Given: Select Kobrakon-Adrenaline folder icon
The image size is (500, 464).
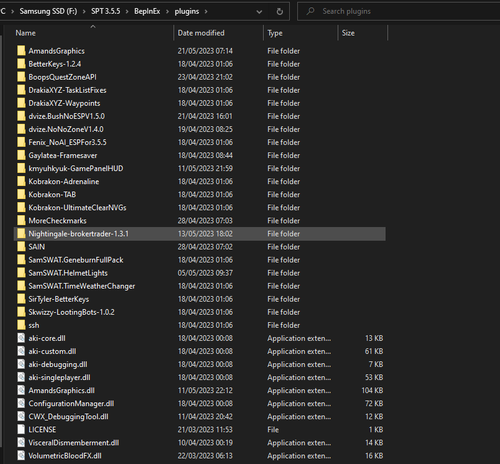Looking at the screenshot, I should [x=21, y=182].
